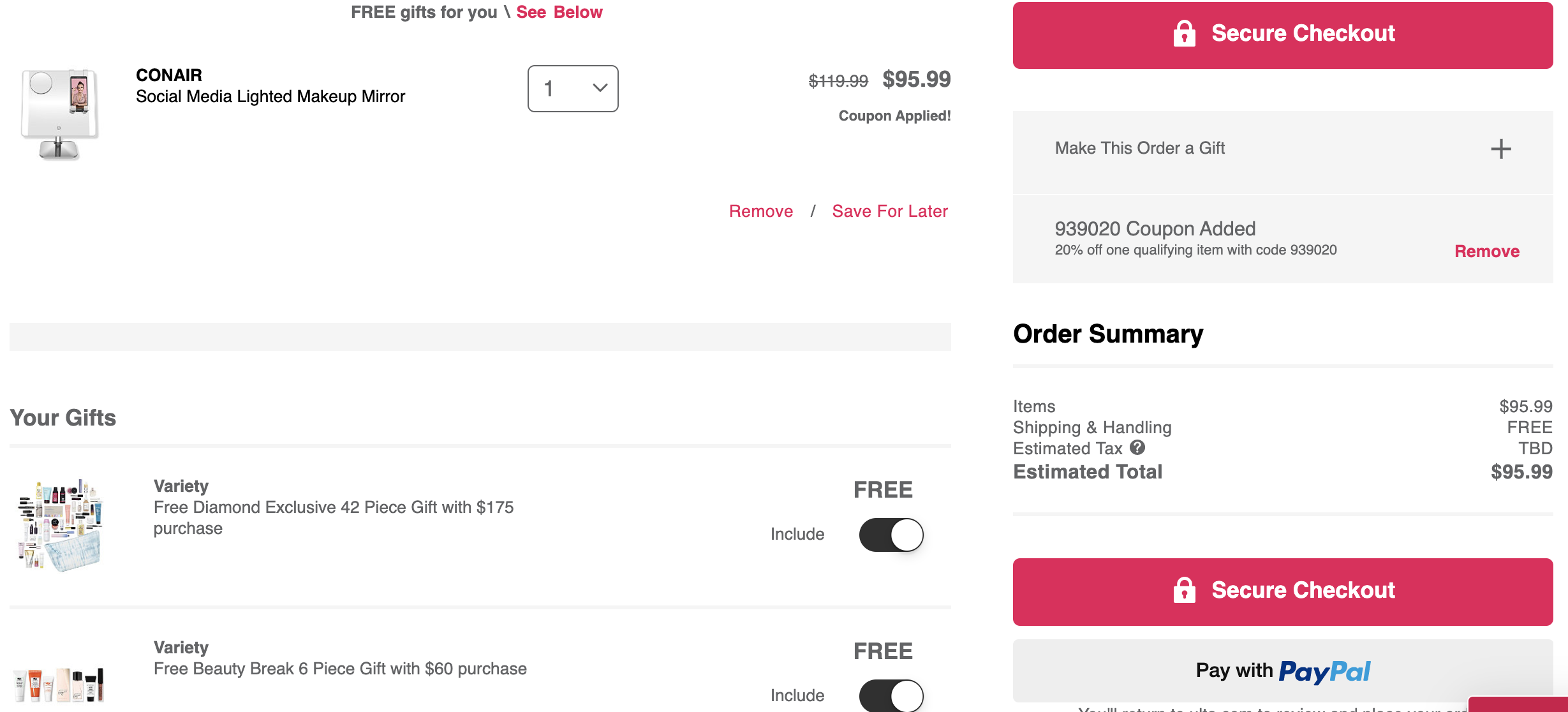Open the Conair makeup mirror product image
This screenshot has height=712, width=1568.
59,114
